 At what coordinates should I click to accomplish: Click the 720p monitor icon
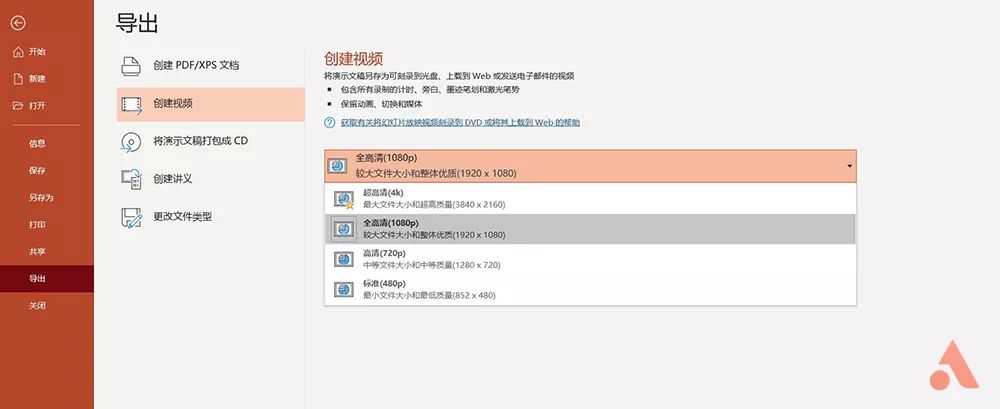click(344, 259)
